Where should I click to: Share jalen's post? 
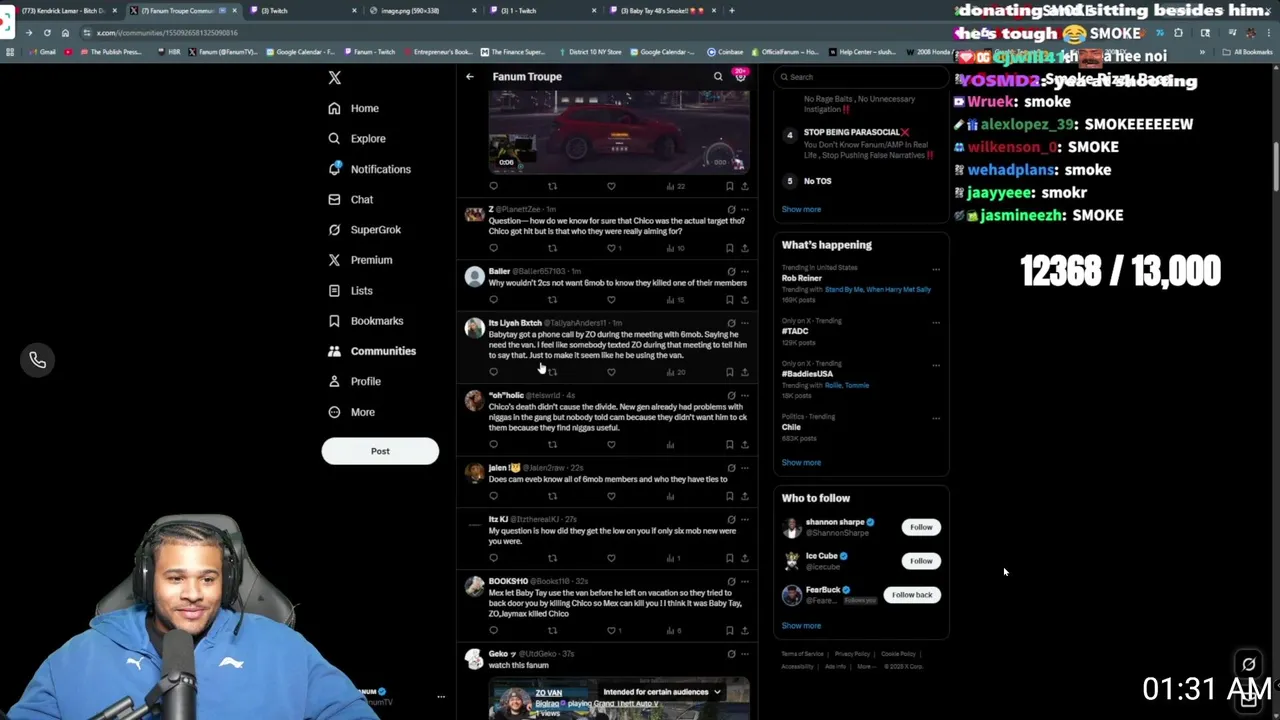pos(744,496)
